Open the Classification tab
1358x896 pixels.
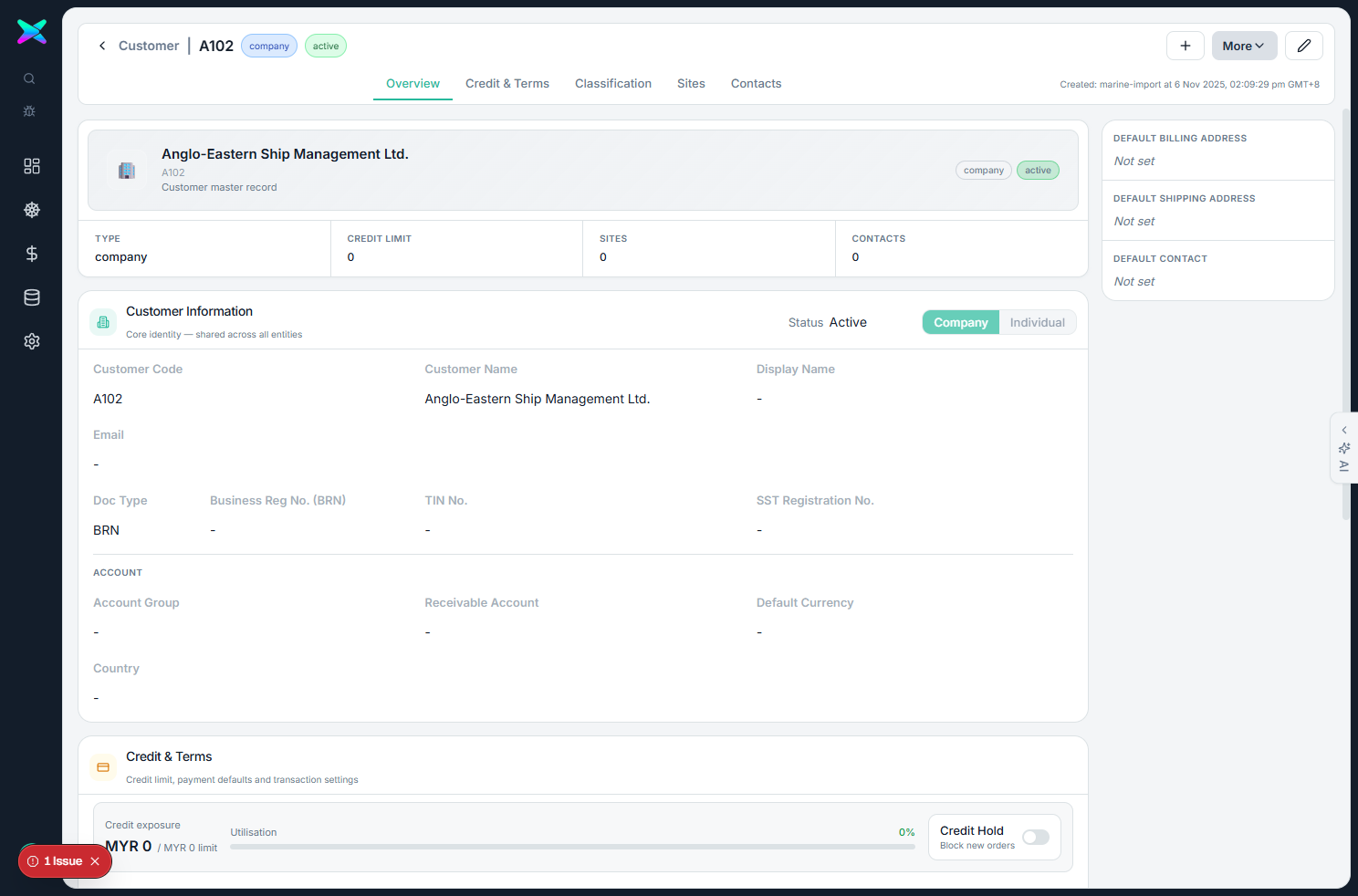pyautogui.click(x=613, y=83)
